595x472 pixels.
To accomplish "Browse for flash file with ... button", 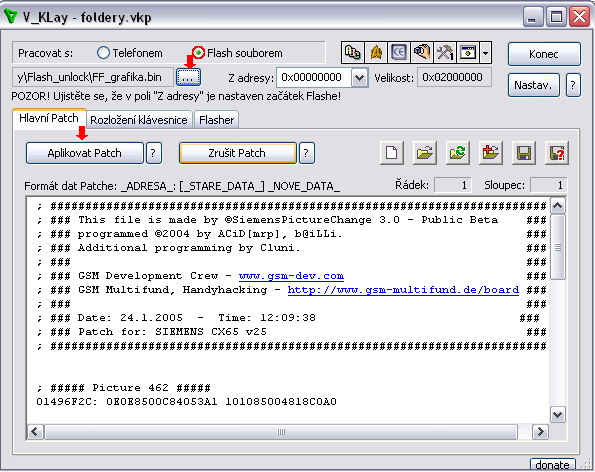I will click(x=188, y=77).
